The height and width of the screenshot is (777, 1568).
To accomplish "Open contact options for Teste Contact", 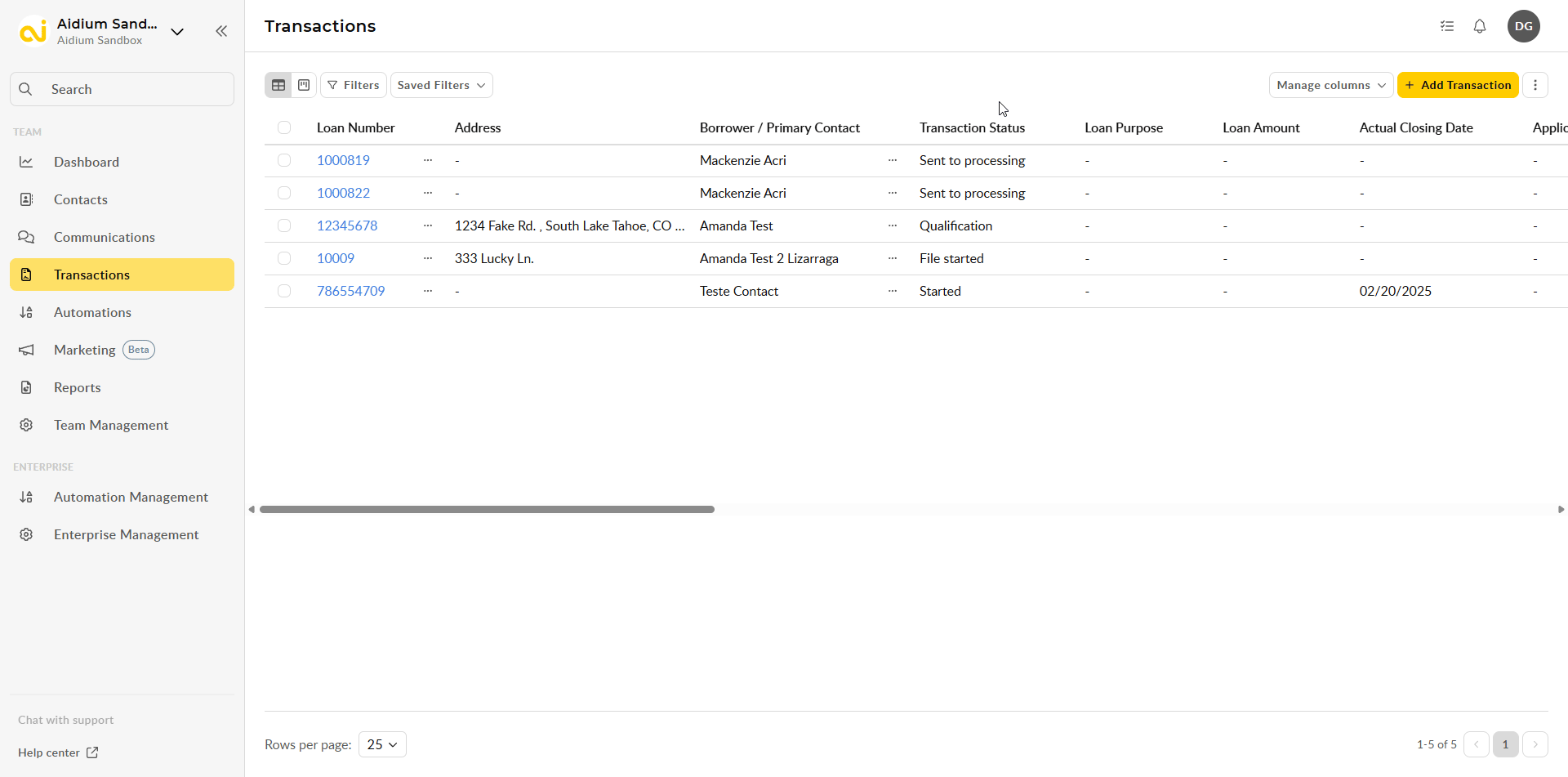I will pos(893,291).
